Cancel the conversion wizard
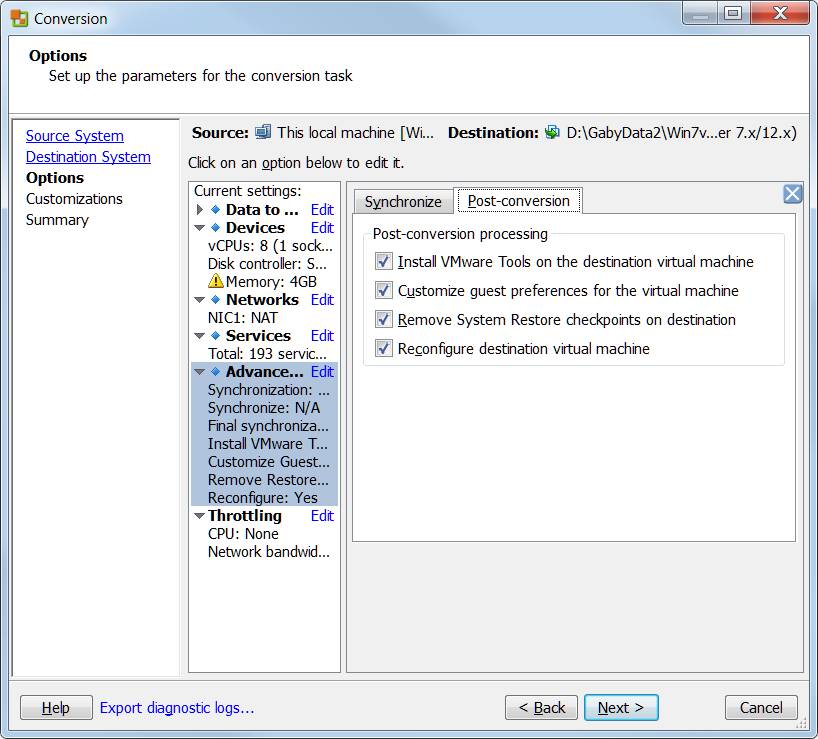Screen dimensions: 818x739 (x=761, y=708)
